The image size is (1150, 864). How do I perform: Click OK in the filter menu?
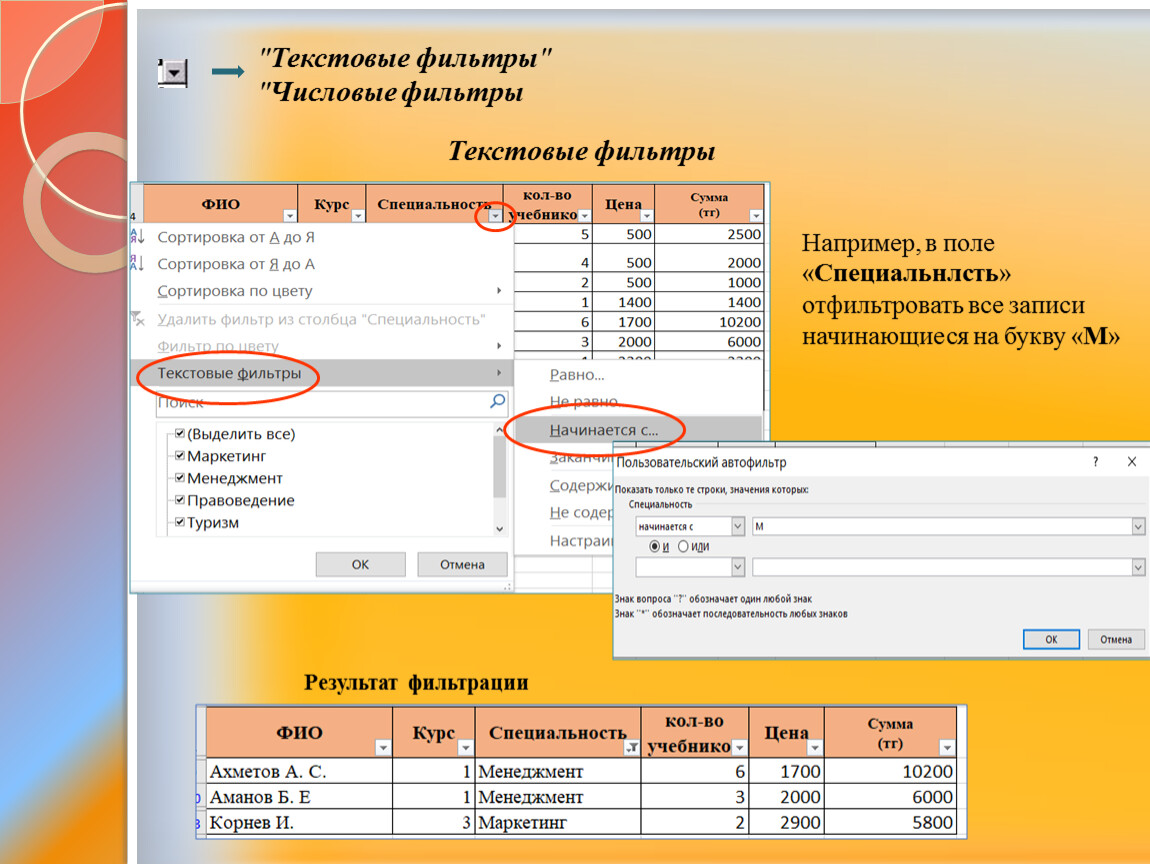360,564
